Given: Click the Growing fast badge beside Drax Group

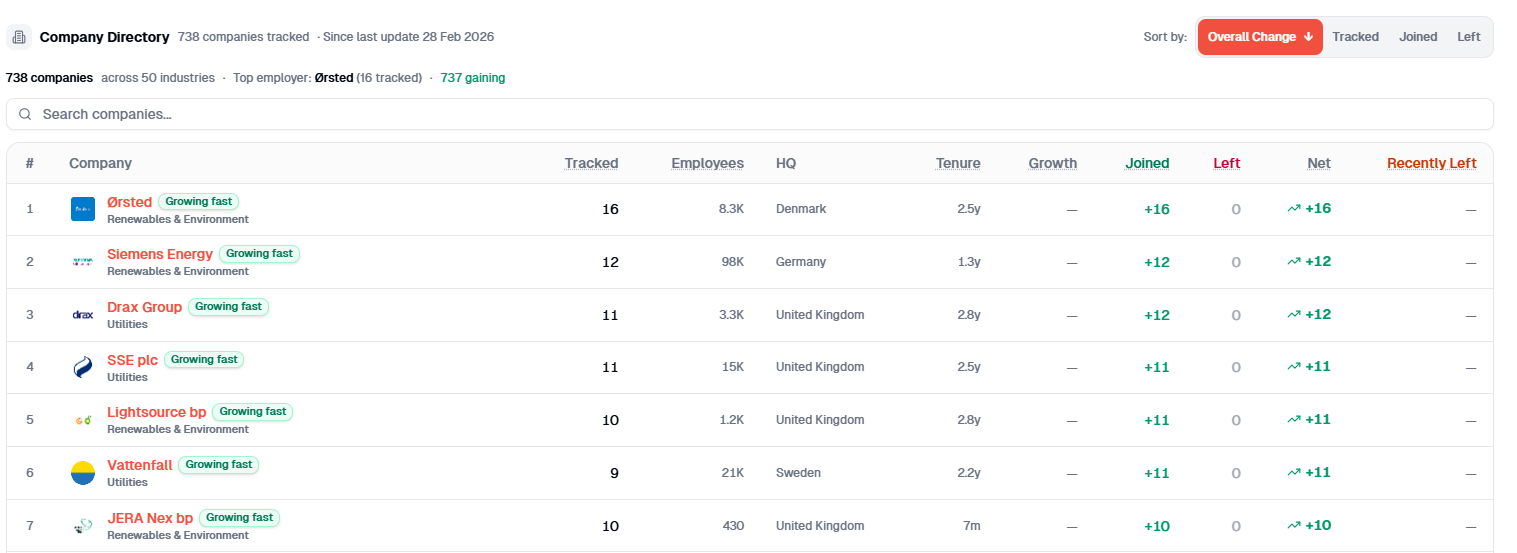Looking at the screenshot, I should 228,307.
